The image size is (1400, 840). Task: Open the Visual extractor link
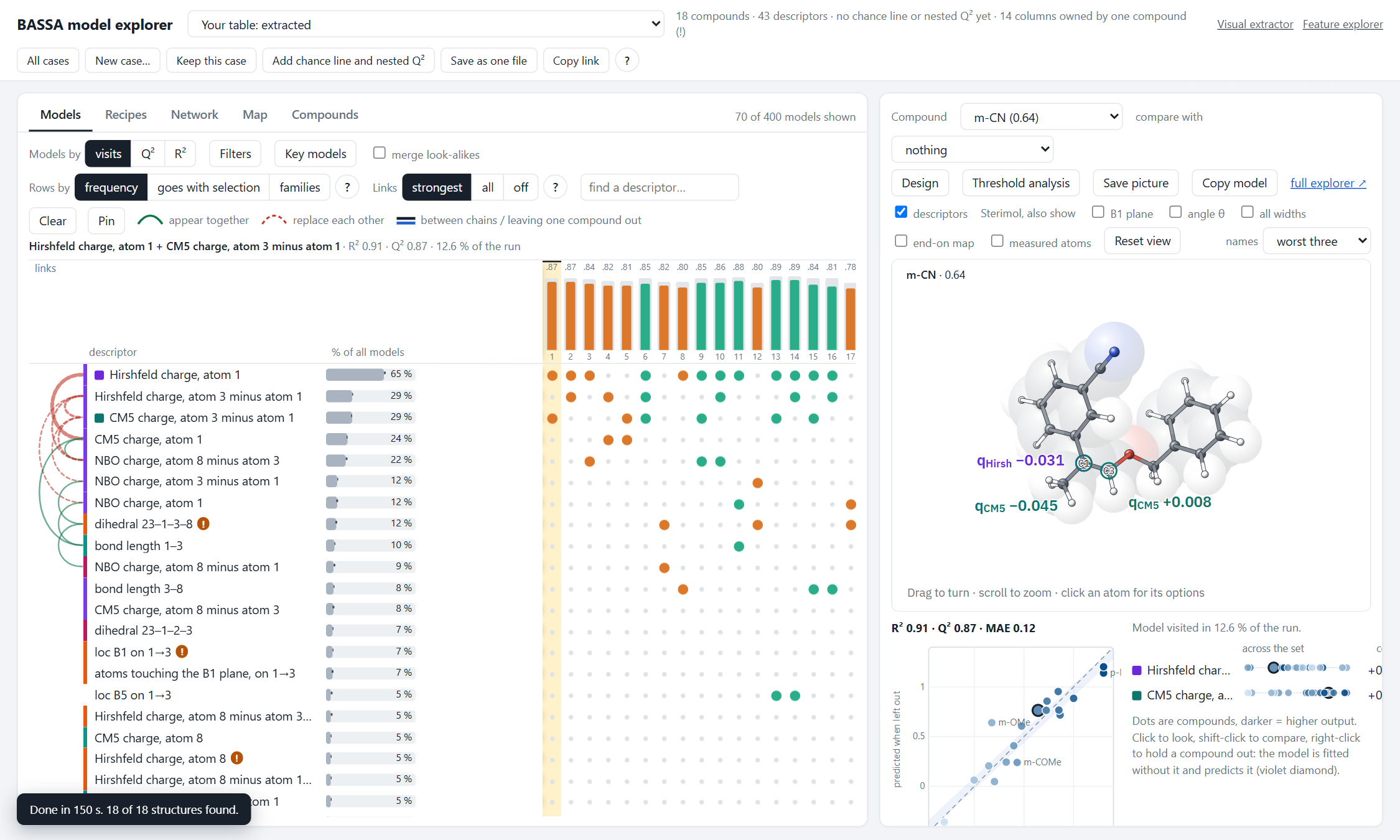[1255, 24]
